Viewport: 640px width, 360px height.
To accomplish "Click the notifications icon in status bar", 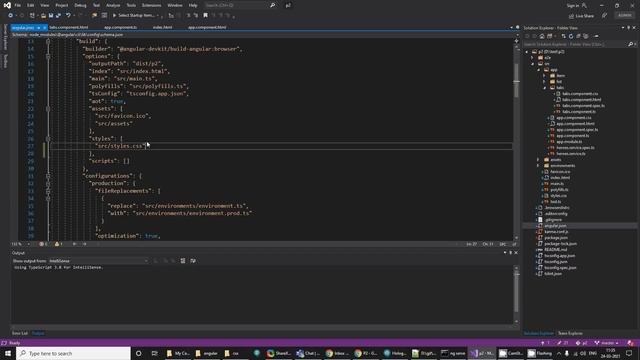I will [x=631, y=343].
